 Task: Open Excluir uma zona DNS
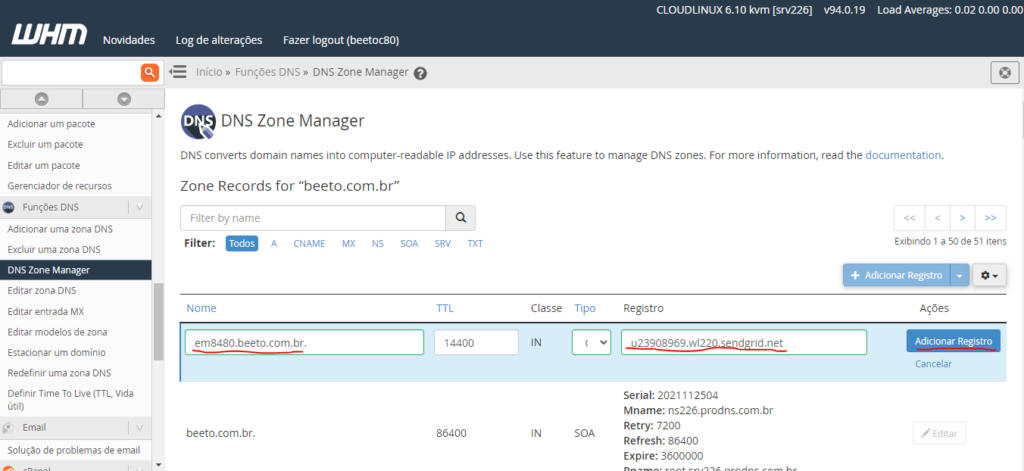click(54, 250)
